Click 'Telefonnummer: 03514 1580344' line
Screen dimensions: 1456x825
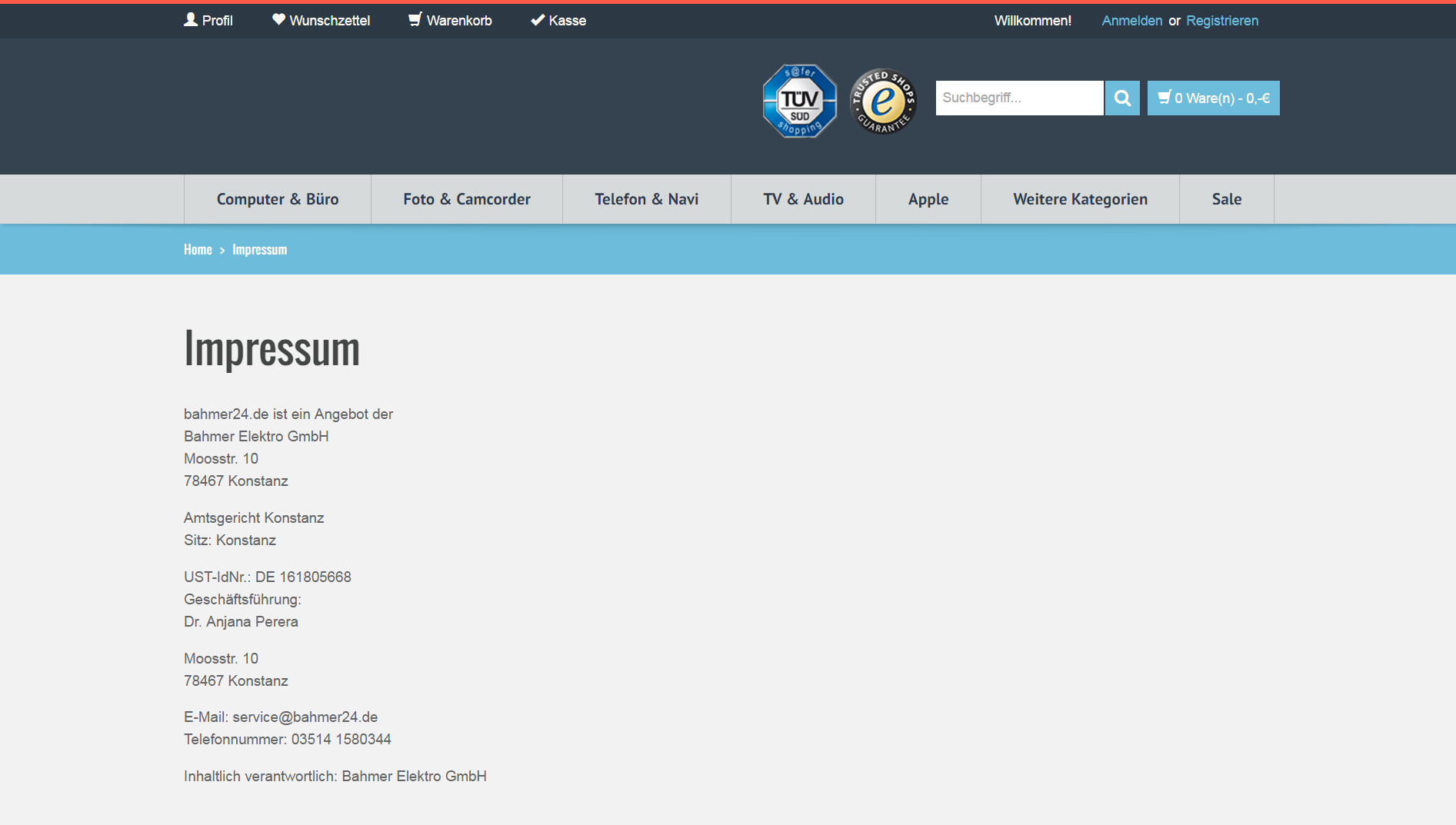click(288, 739)
